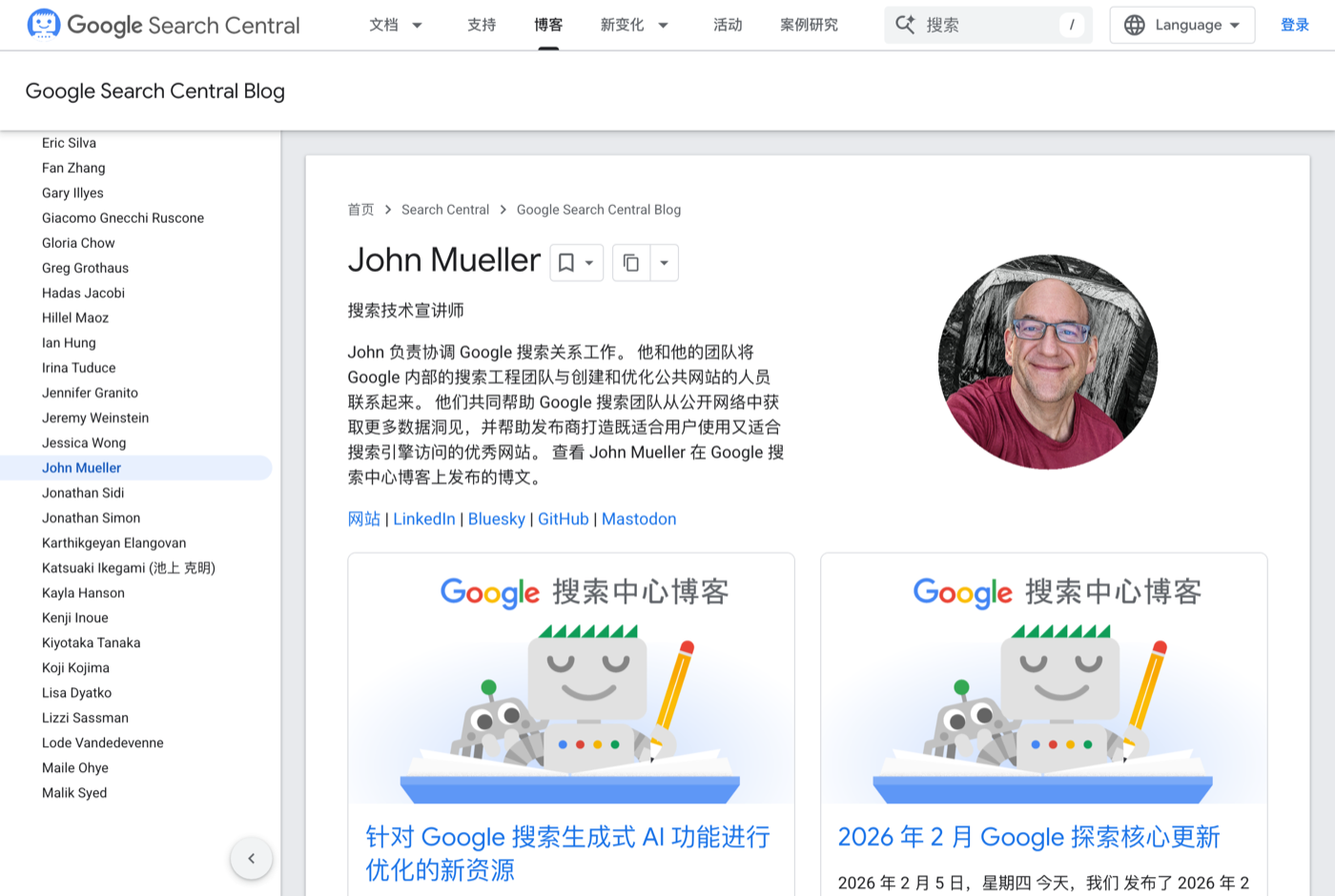The image size is (1335, 896).
Task: Open John Mueller's Bluesky link
Action: [x=497, y=519]
